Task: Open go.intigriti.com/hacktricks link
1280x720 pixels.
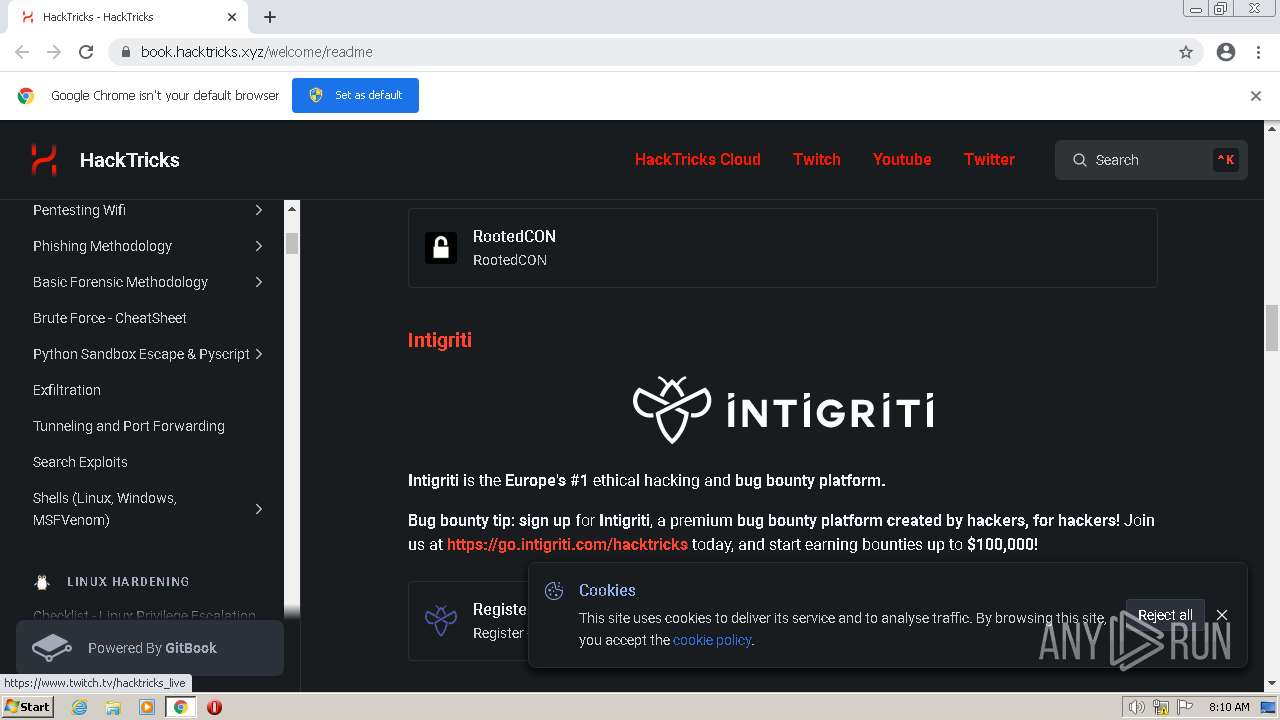Action: click(567, 544)
